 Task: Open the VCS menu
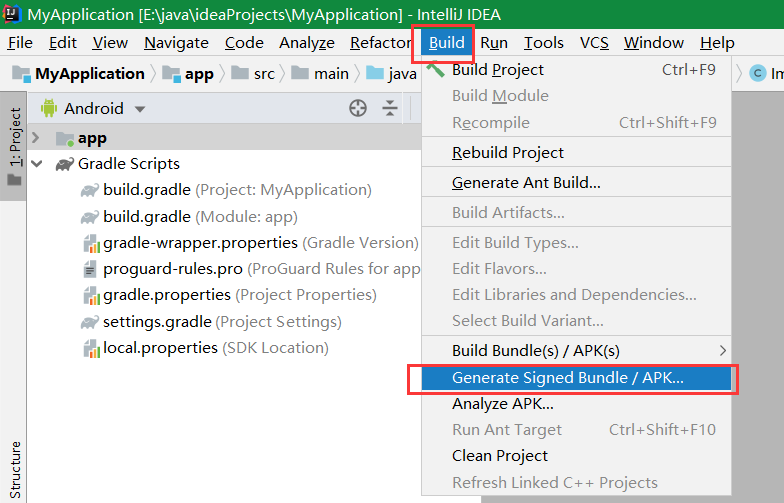click(594, 43)
